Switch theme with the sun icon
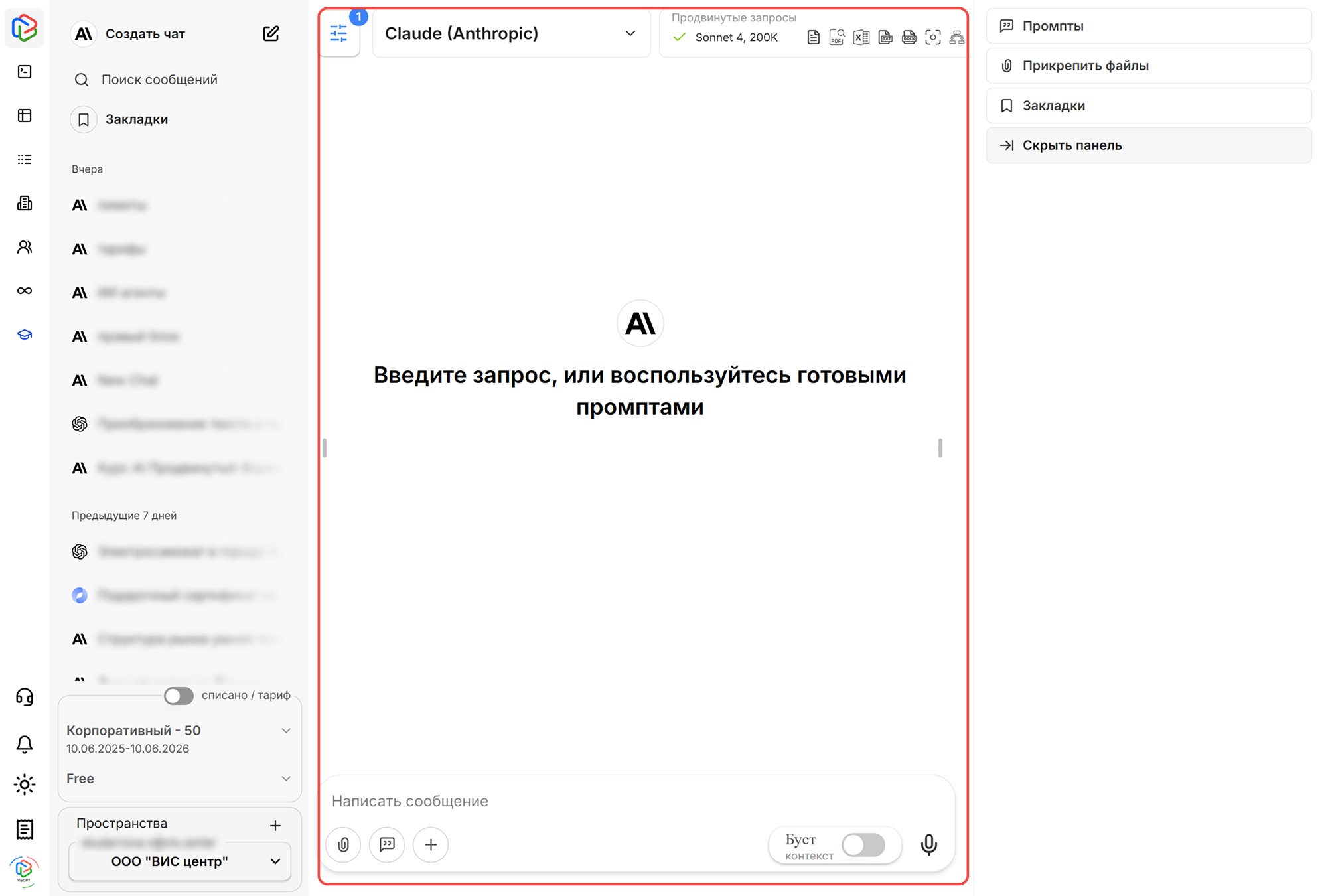 pyautogui.click(x=25, y=784)
